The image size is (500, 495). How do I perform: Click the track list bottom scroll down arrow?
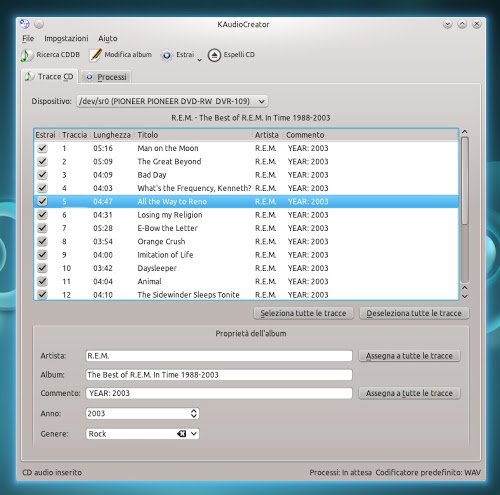(x=465, y=296)
